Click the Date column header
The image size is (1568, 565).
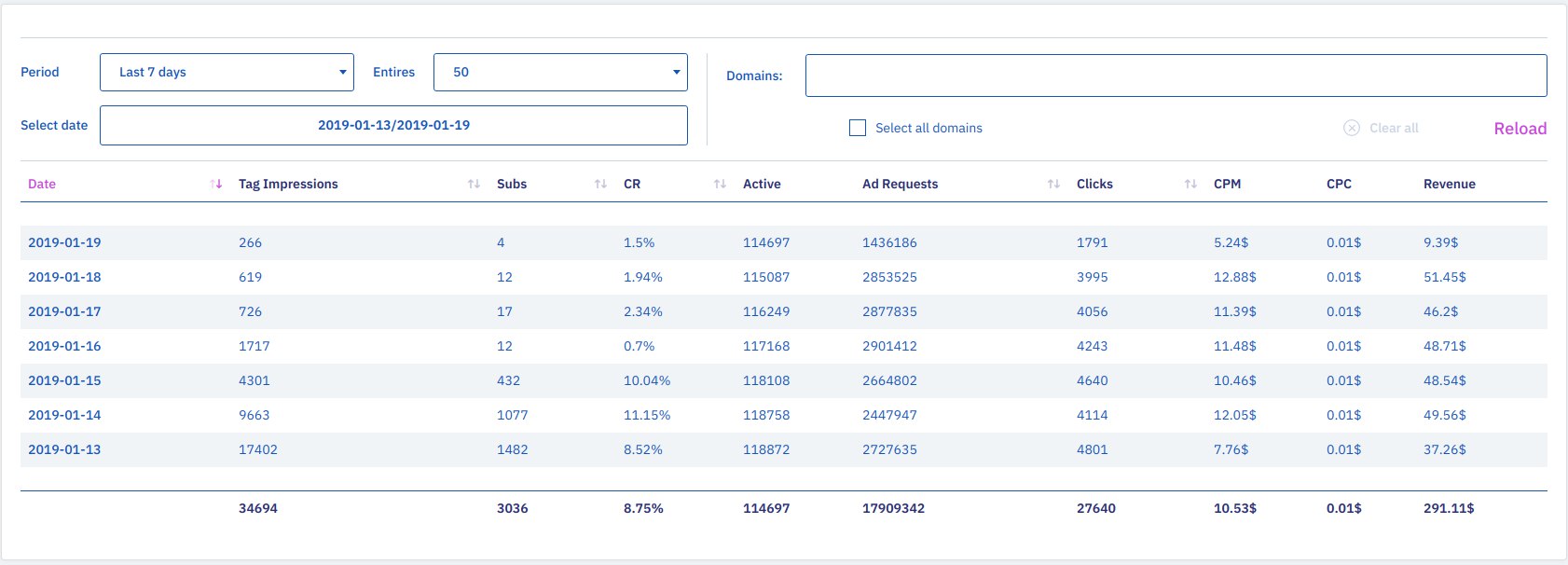pyautogui.click(x=42, y=184)
